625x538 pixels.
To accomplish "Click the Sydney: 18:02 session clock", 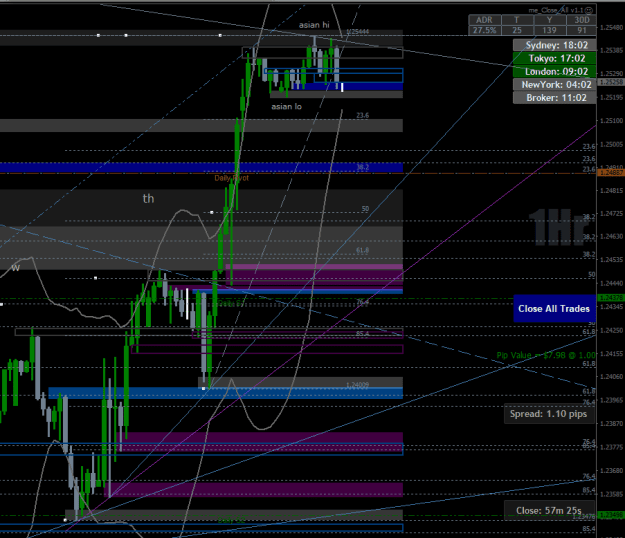I will point(554,45).
